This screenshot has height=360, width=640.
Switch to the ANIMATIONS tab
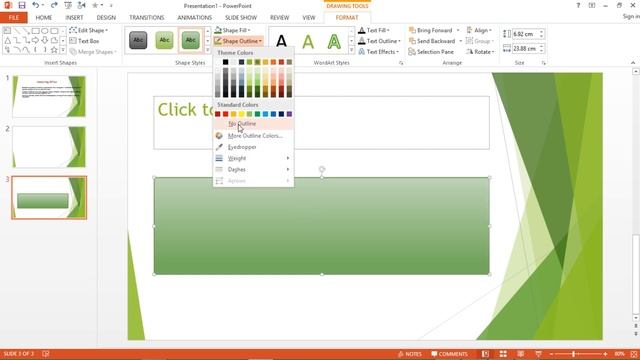[x=194, y=18]
